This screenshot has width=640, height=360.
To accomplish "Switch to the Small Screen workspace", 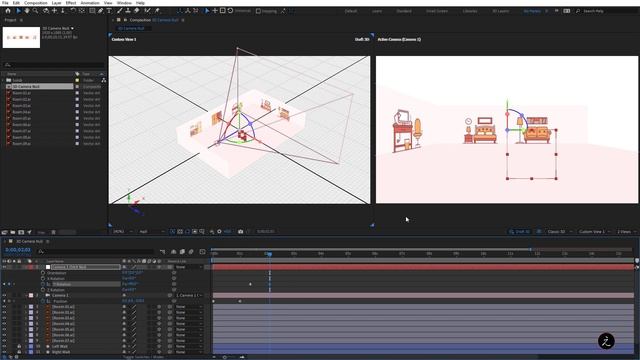I will 437,11.
